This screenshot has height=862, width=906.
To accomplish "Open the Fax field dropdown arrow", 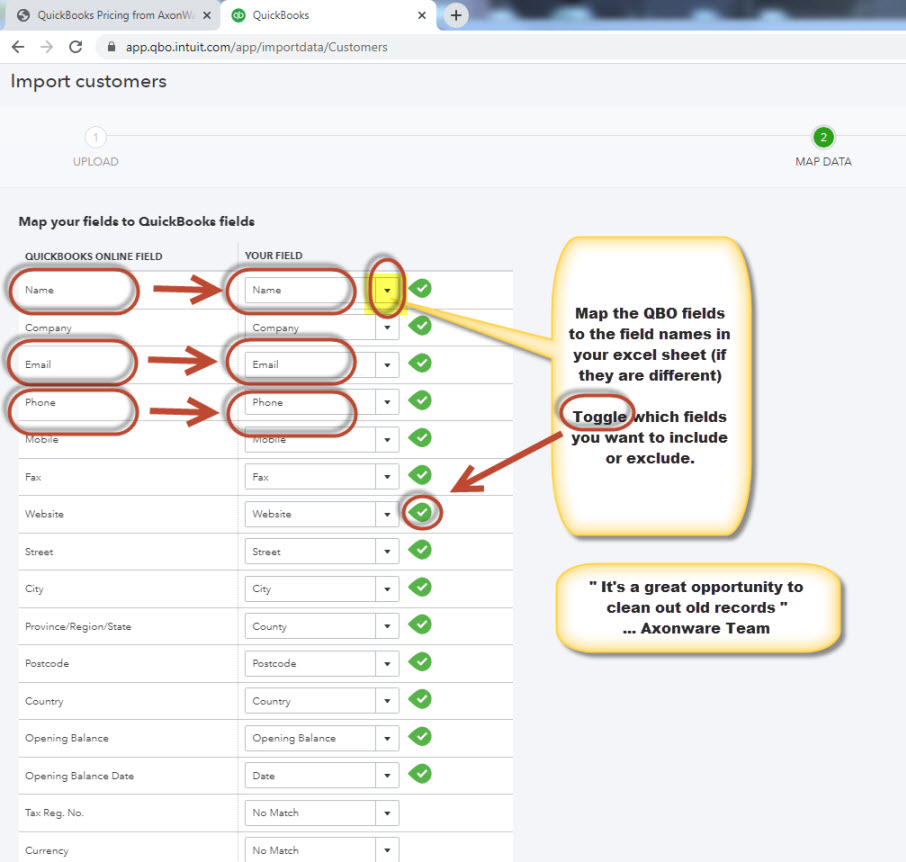I will [x=387, y=477].
